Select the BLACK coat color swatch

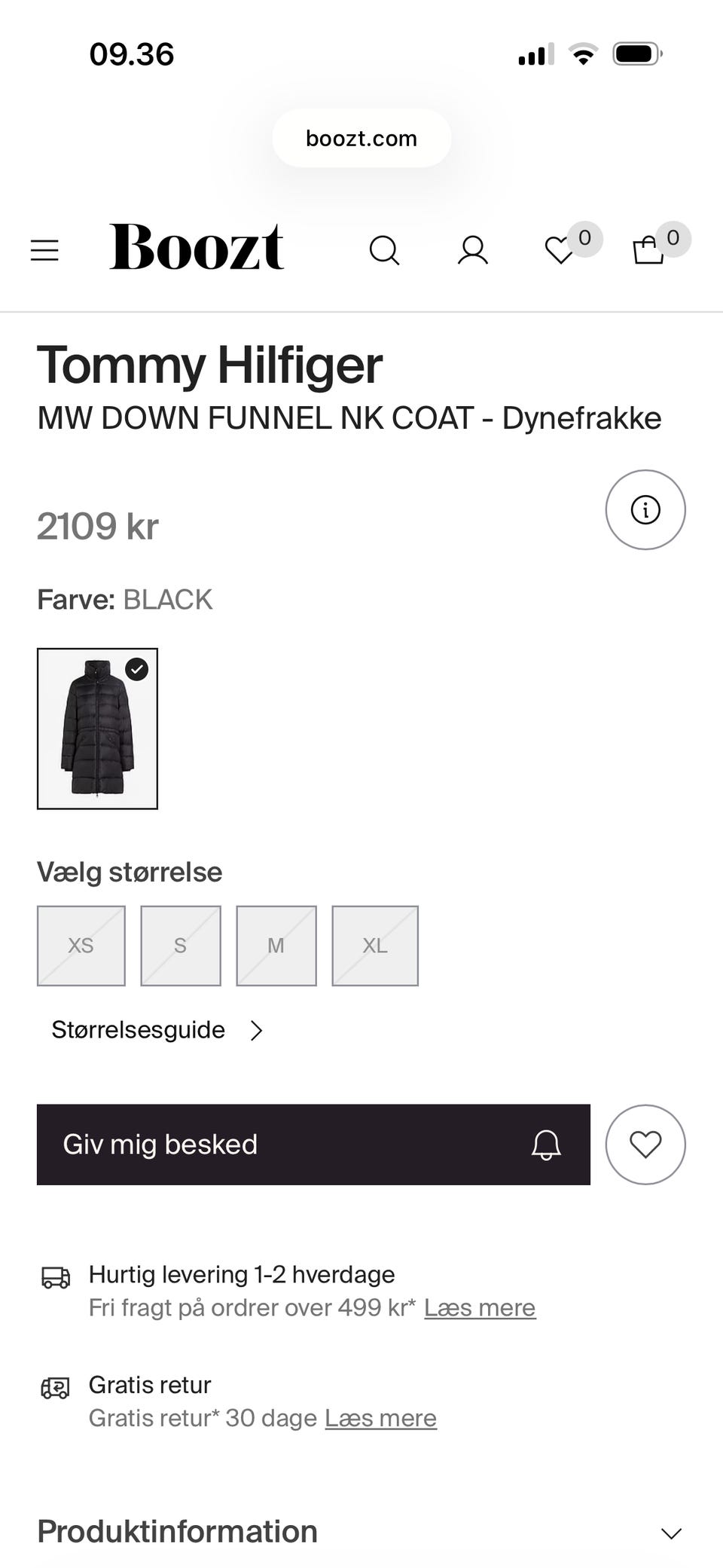pyautogui.click(x=97, y=729)
